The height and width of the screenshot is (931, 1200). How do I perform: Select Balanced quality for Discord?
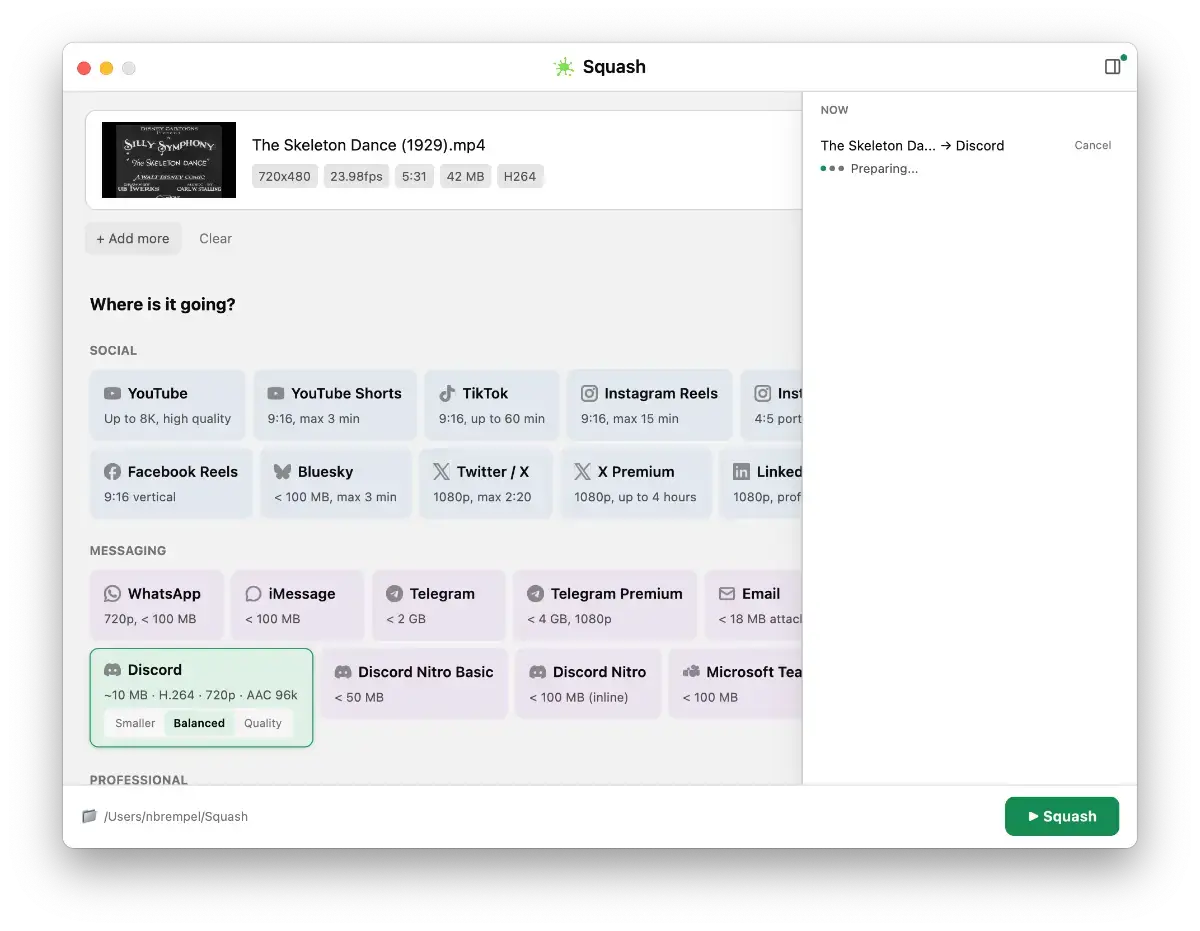[x=199, y=723]
